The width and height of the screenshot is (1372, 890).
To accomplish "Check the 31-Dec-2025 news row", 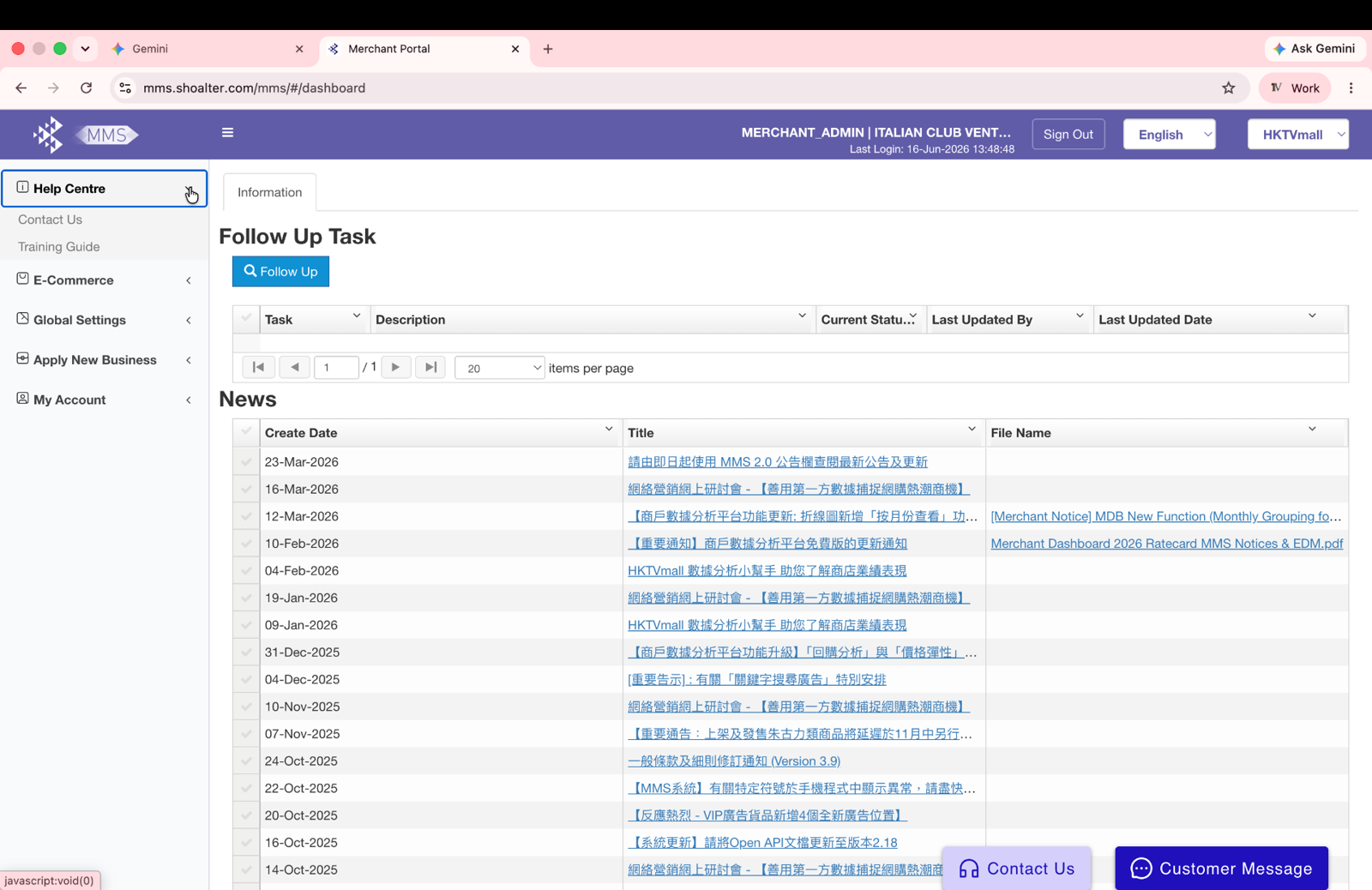I will point(246,652).
